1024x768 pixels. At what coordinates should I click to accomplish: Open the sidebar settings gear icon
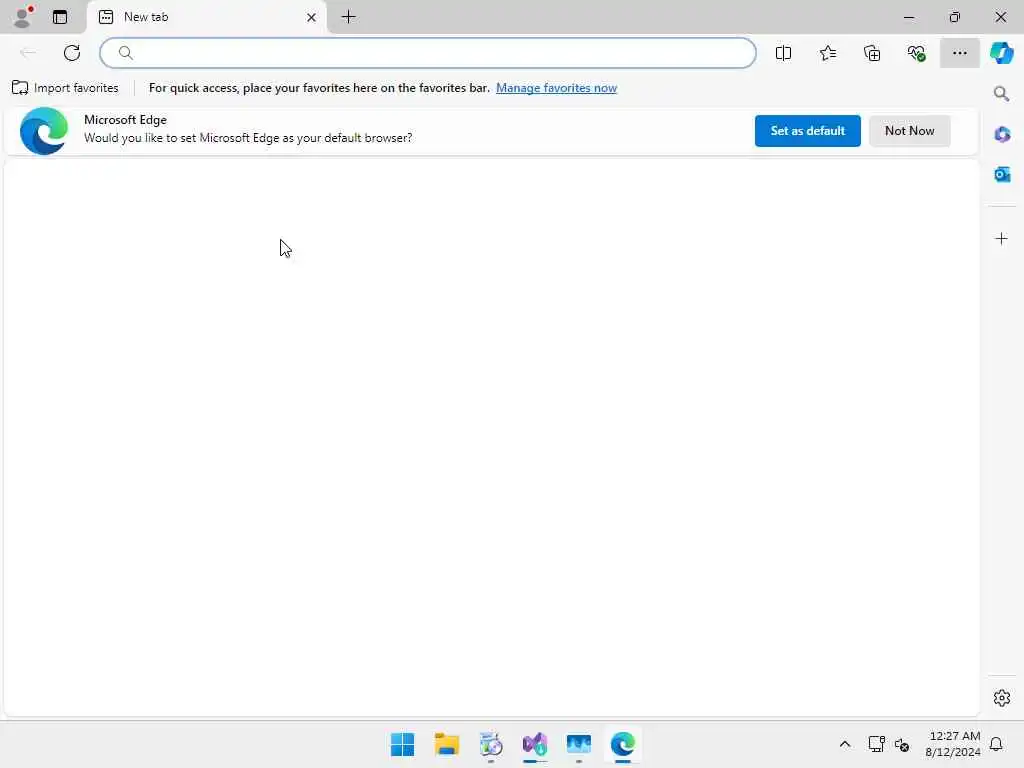(1001, 698)
